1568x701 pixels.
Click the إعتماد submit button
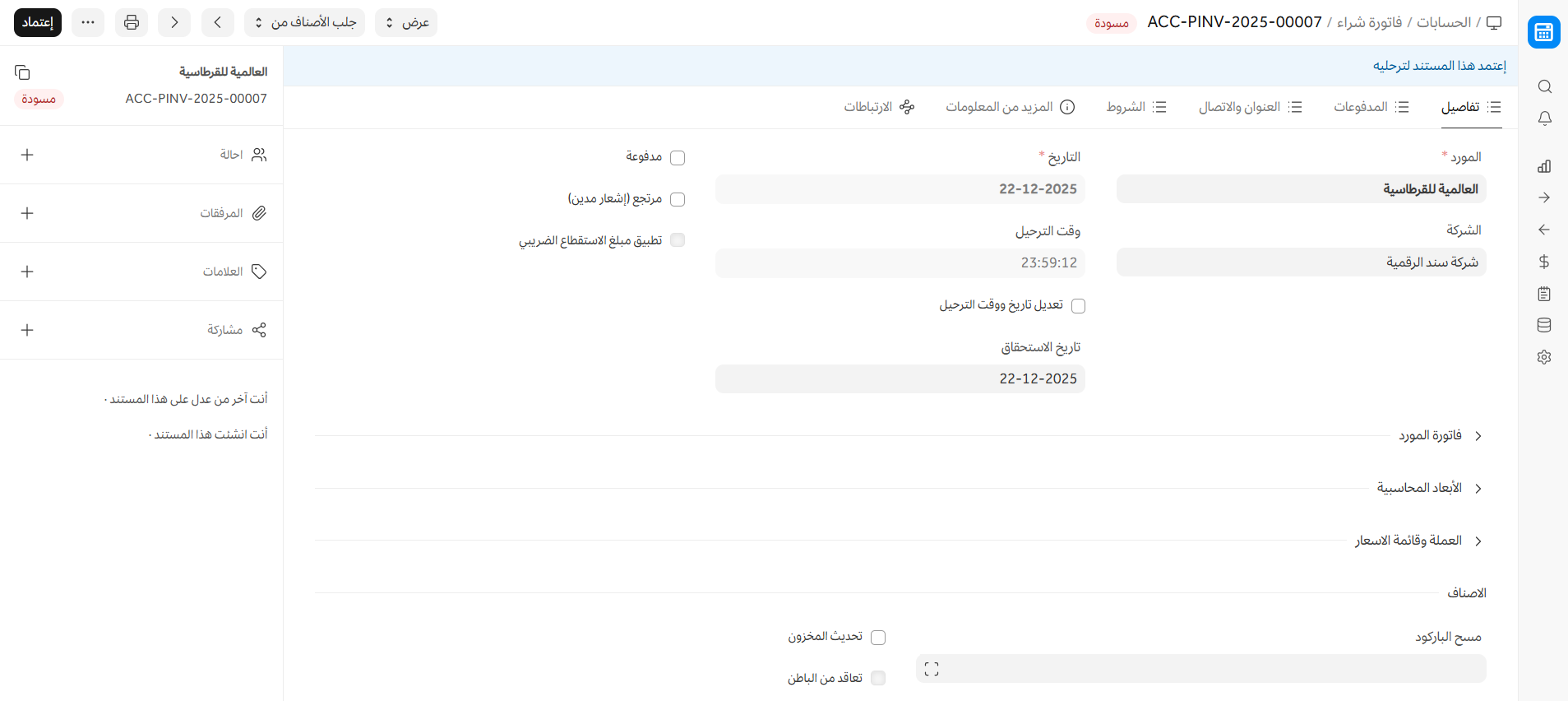(x=38, y=22)
